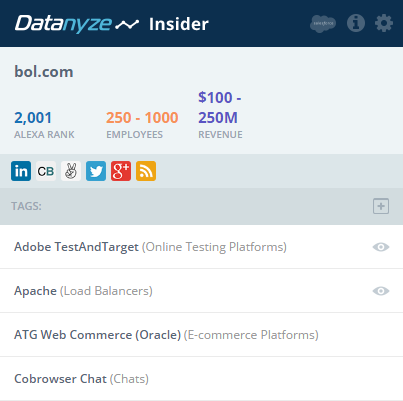Click the info icon in header

pos(356,23)
